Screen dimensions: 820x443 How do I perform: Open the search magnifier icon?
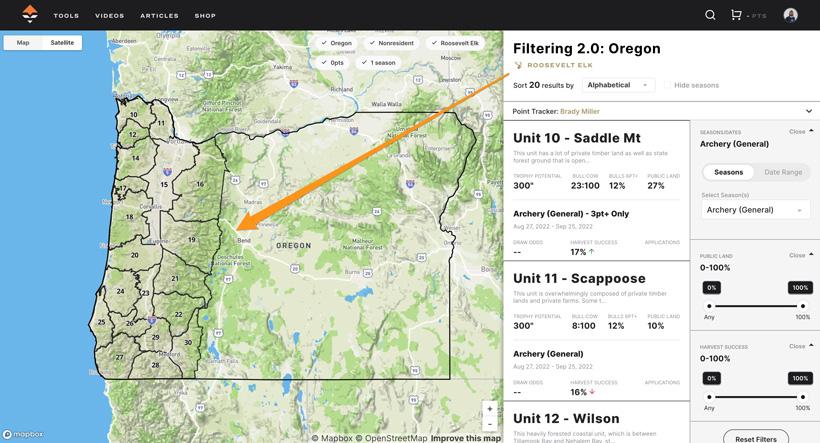tap(710, 15)
